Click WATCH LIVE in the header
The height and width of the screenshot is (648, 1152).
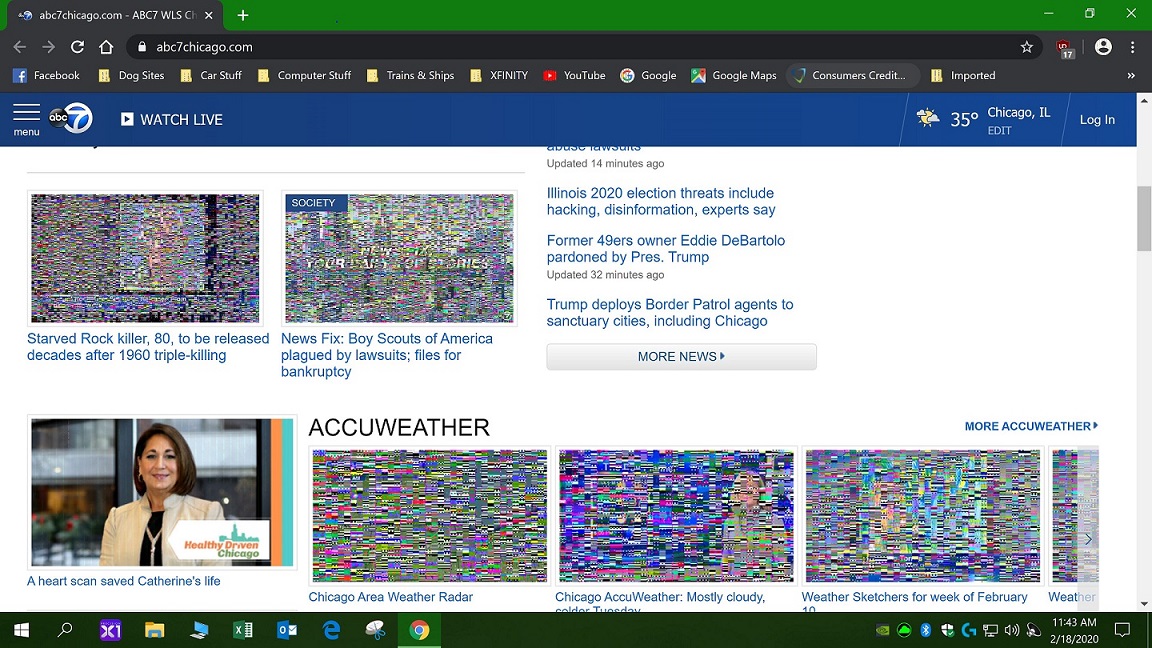tap(171, 119)
